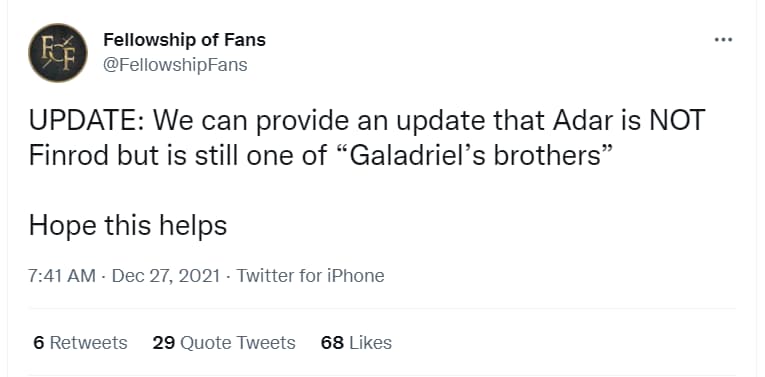
Task: Click the number 6 before Retweets
Action: [x=39, y=343]
